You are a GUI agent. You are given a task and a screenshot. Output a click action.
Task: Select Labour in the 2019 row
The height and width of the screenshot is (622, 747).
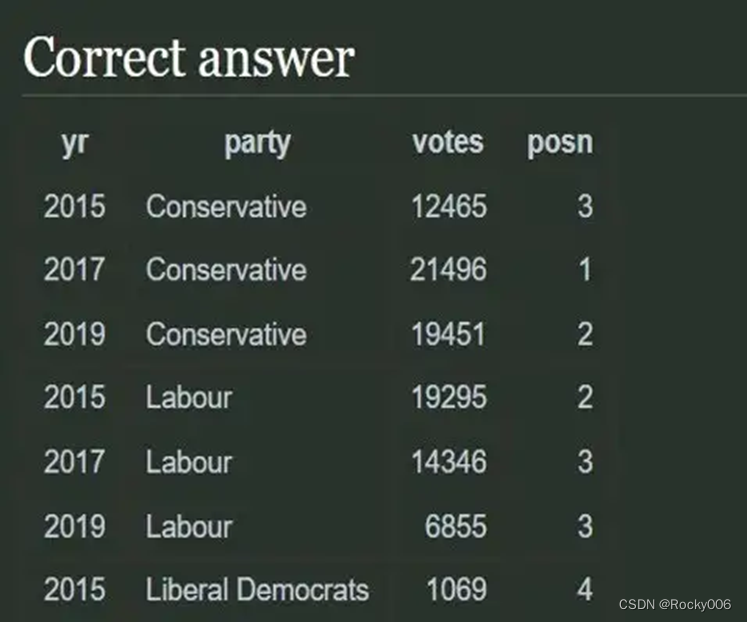pyautogui.click(x=189, y=527)
